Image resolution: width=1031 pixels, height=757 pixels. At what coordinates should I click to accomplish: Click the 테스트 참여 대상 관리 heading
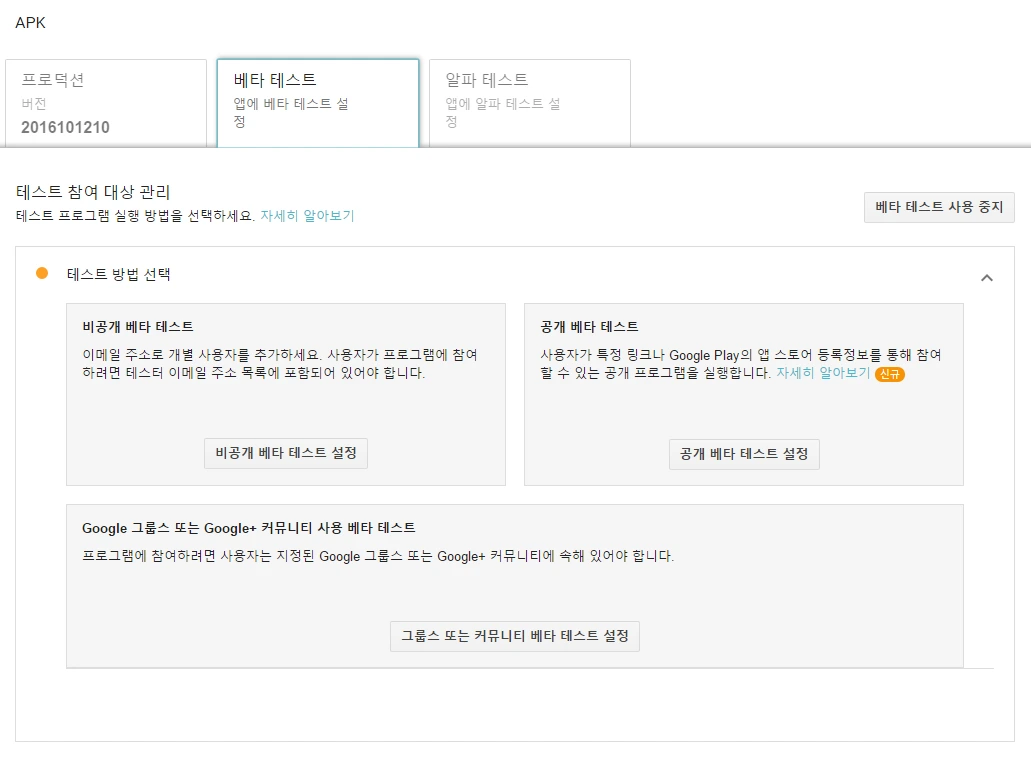click(93, 192)
